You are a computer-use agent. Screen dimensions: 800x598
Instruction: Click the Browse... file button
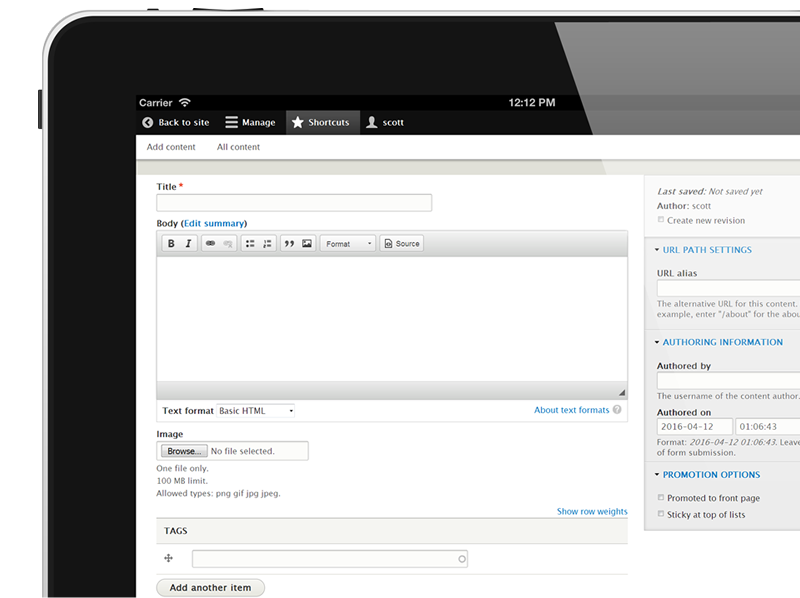184,451
